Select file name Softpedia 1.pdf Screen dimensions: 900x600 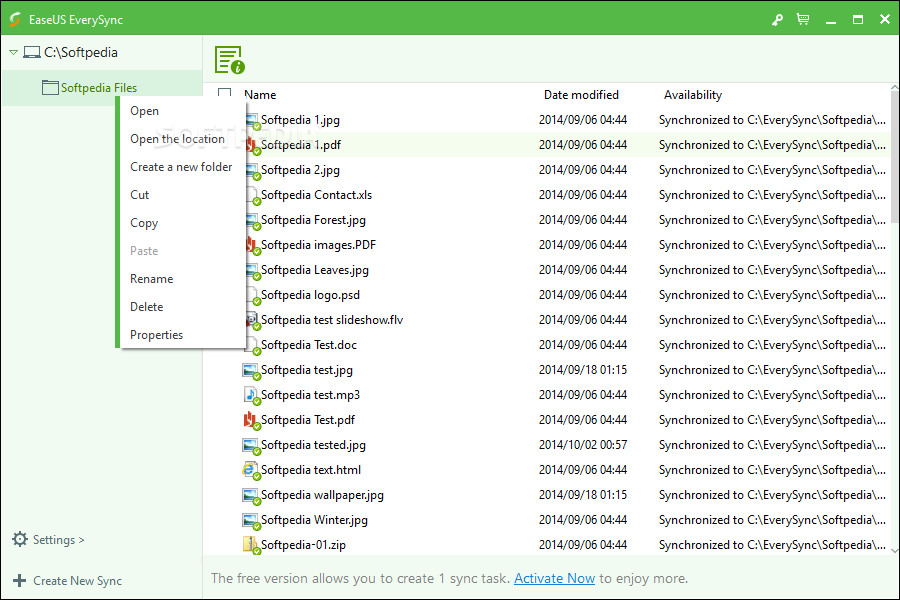pyautogui.click(x=301, y=145)
